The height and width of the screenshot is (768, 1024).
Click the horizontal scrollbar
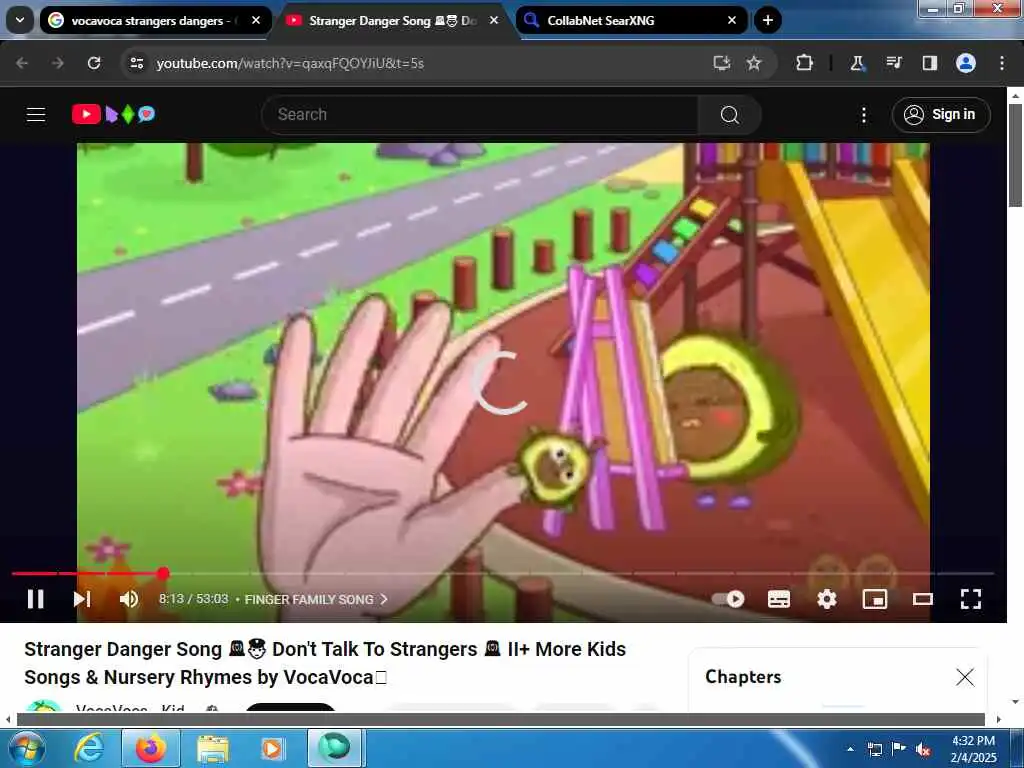500,719
